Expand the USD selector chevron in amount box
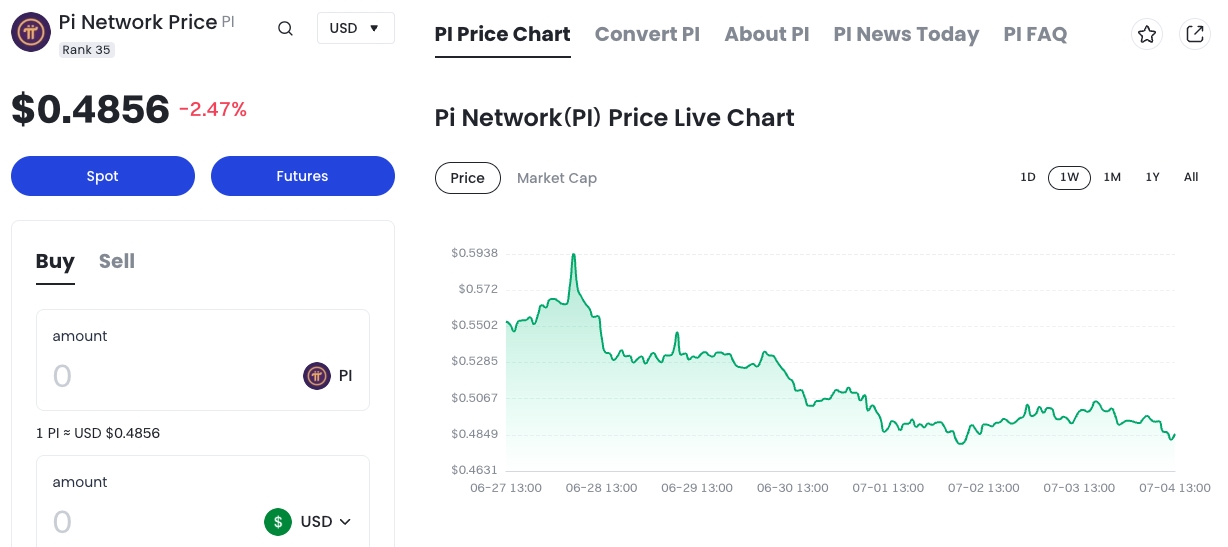 click(x=346, y=522)
